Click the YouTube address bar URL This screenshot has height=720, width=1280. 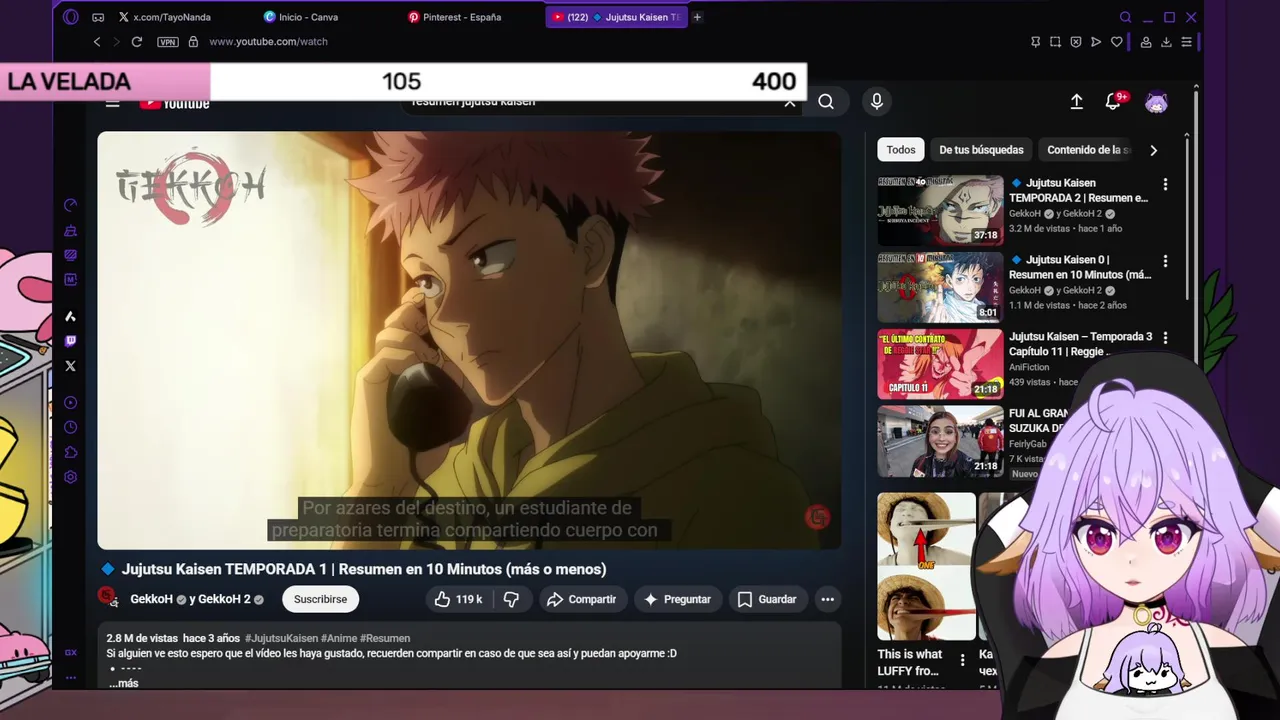[x=268, y=42]
